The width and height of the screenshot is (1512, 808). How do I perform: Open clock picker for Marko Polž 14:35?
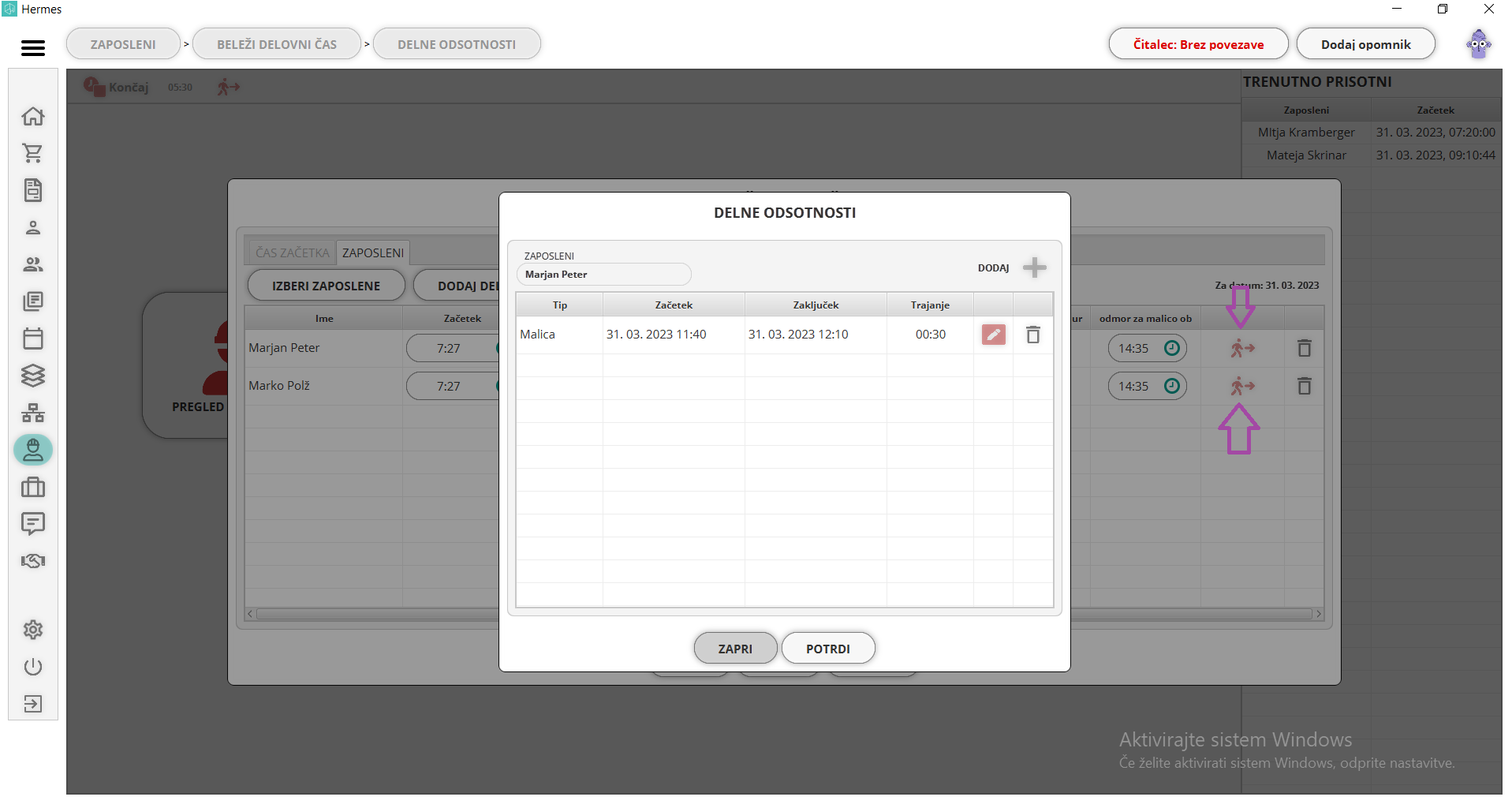tap(1171, 386)
